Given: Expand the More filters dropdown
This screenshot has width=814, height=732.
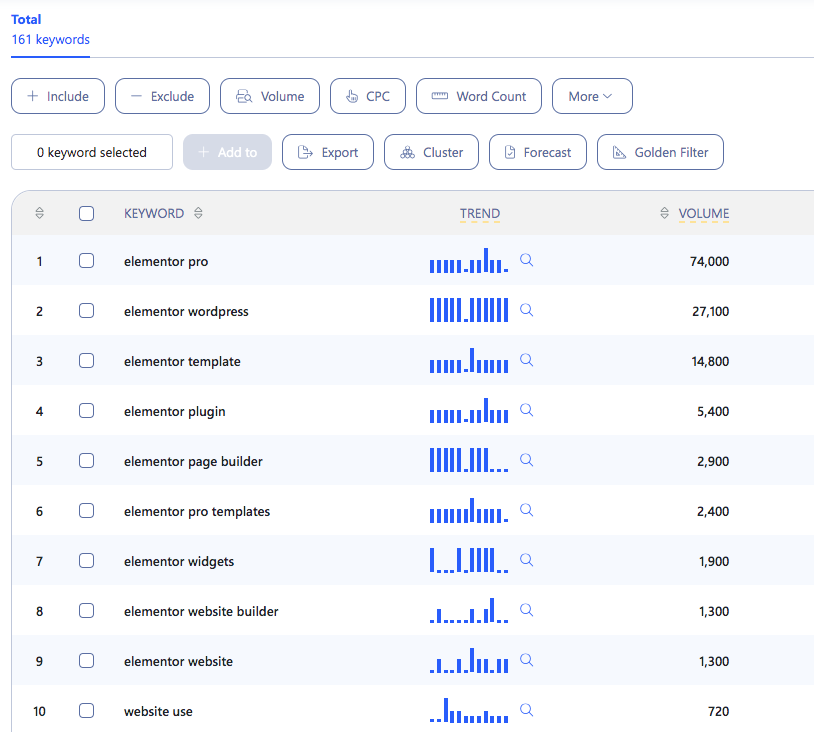Looking at the screenshot, I should (592, 96).
